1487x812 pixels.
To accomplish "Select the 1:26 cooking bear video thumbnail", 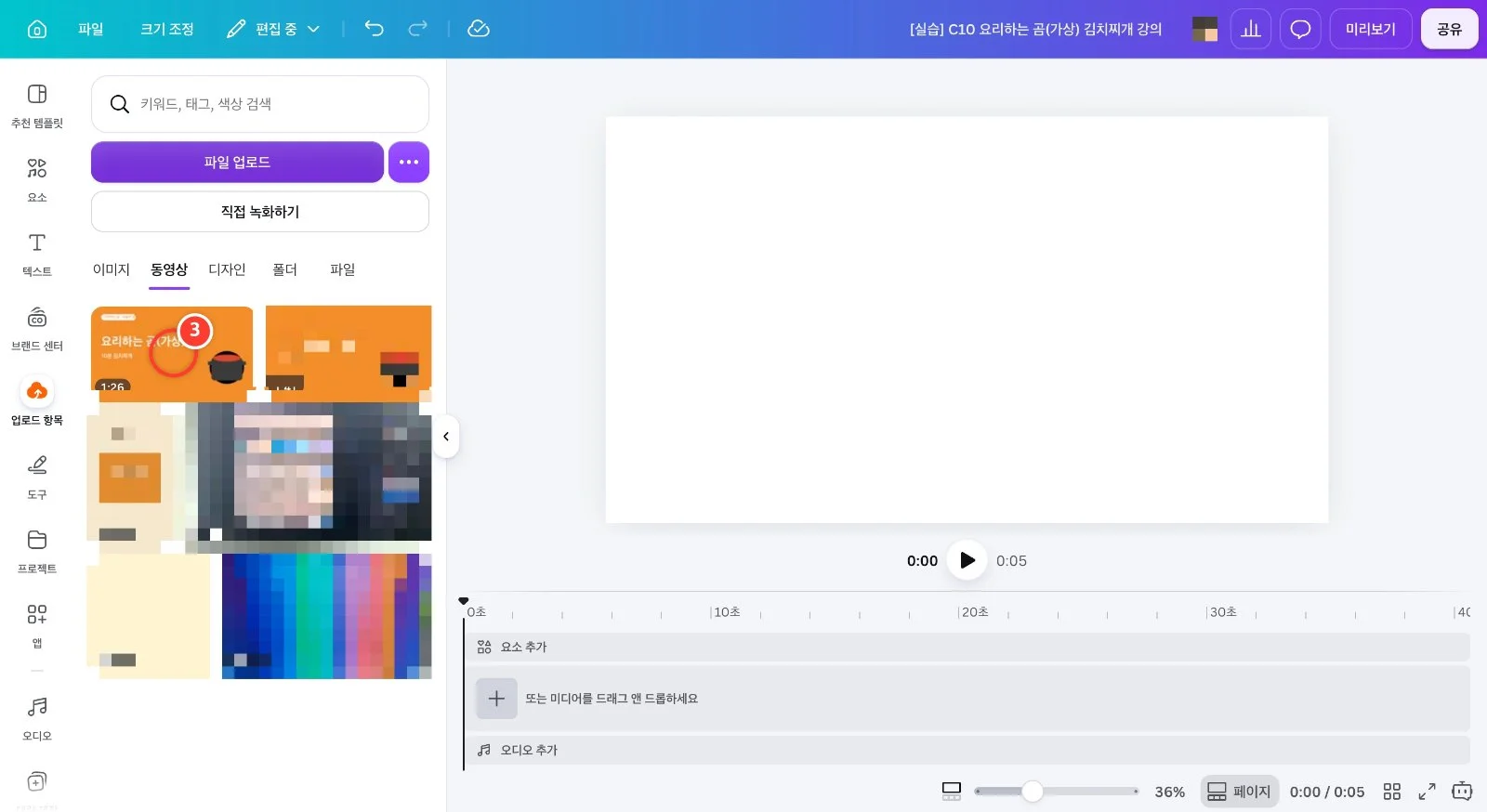I will [172, 348].
